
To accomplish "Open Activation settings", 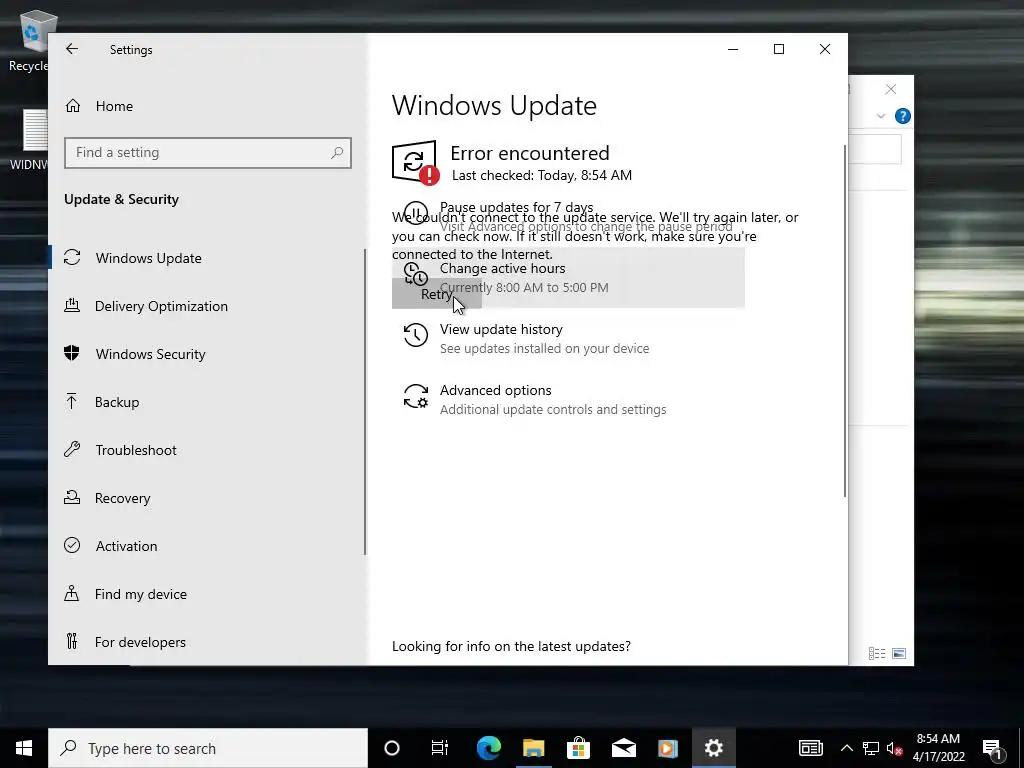I will (x=126, y=546).
